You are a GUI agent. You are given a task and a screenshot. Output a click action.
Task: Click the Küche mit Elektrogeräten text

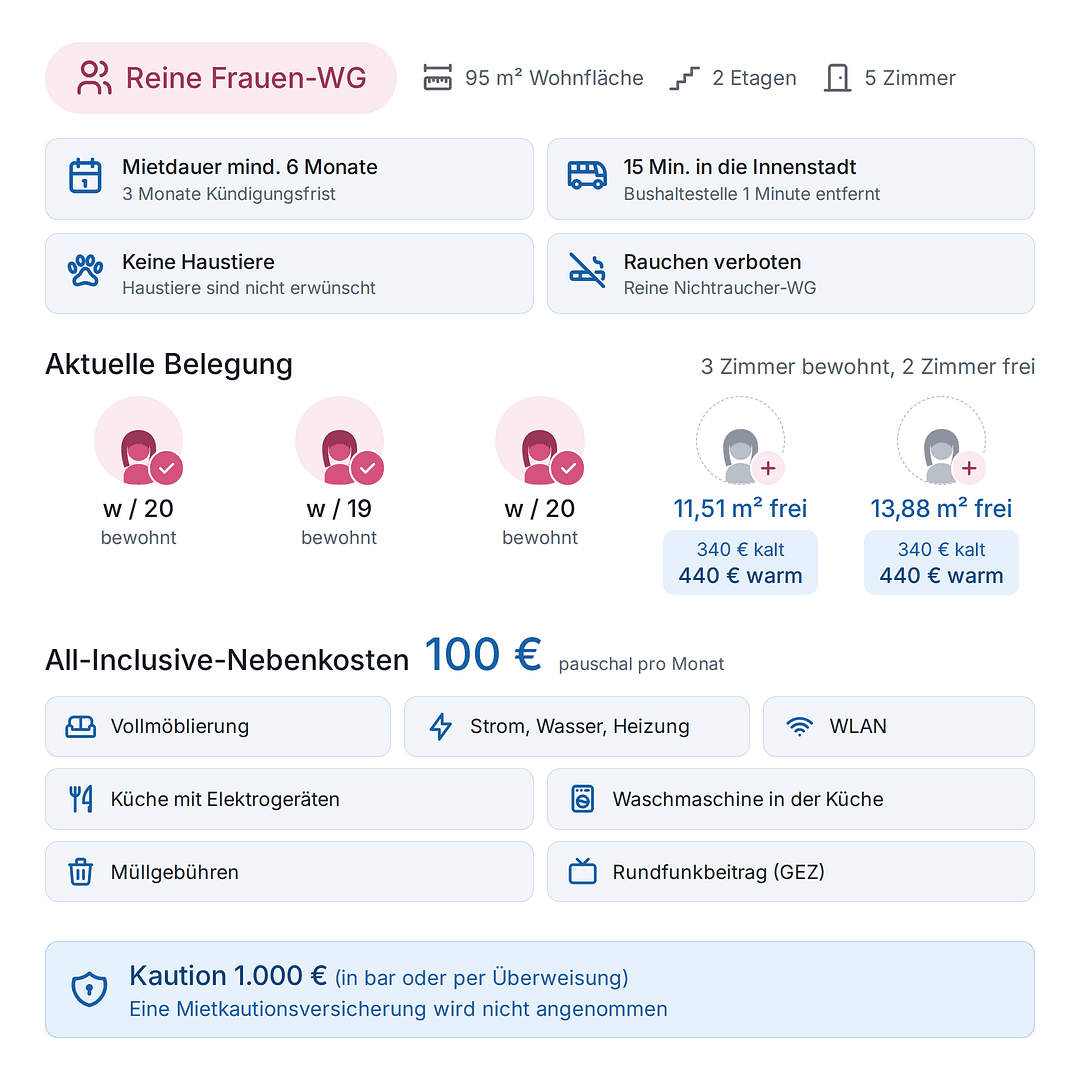(225, 799)
